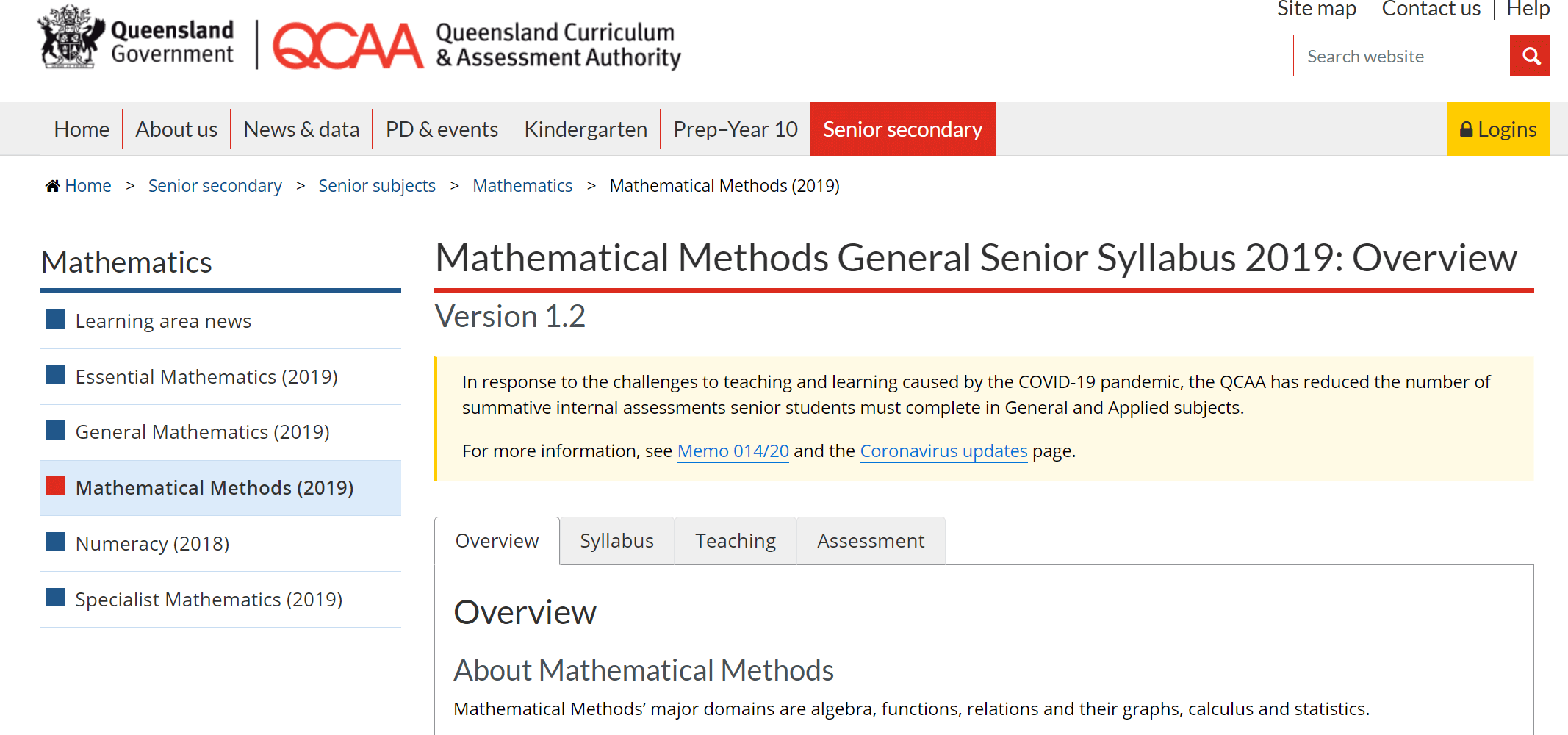1568x735 pixels.
Task: Click the home icon in breadcrumb
Action: tap(52, 186)
